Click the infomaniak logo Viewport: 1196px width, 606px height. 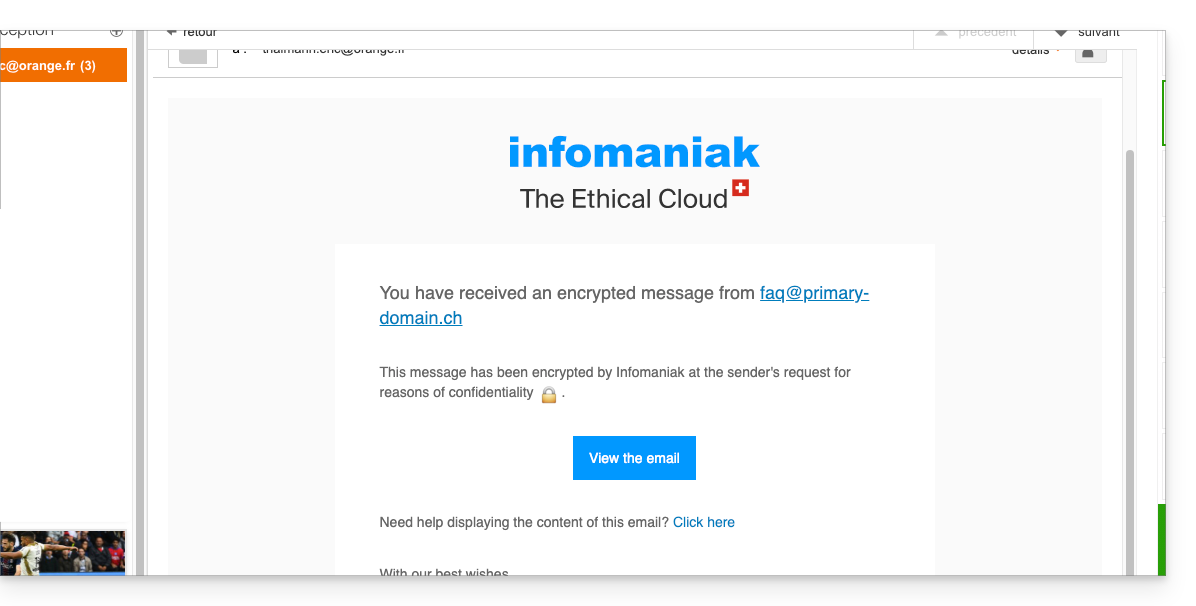tap(634, 152)
